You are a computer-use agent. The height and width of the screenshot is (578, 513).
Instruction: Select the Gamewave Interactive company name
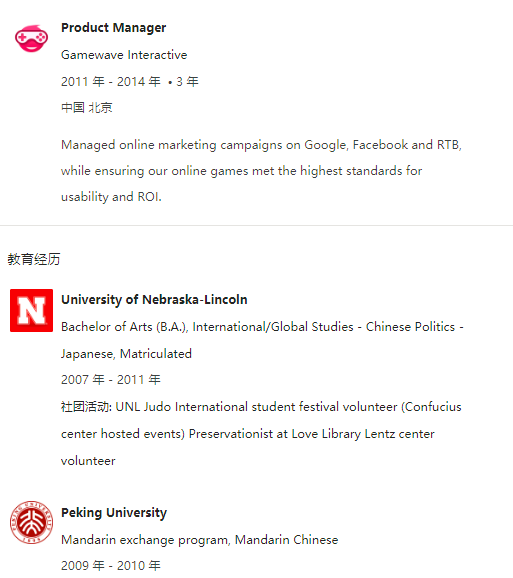[x=124, y=55]
